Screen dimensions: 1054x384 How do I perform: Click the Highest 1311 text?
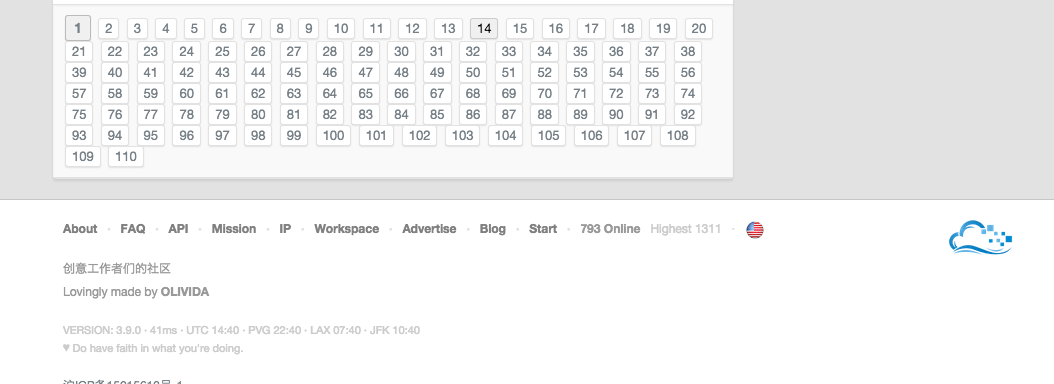[686, 229]
